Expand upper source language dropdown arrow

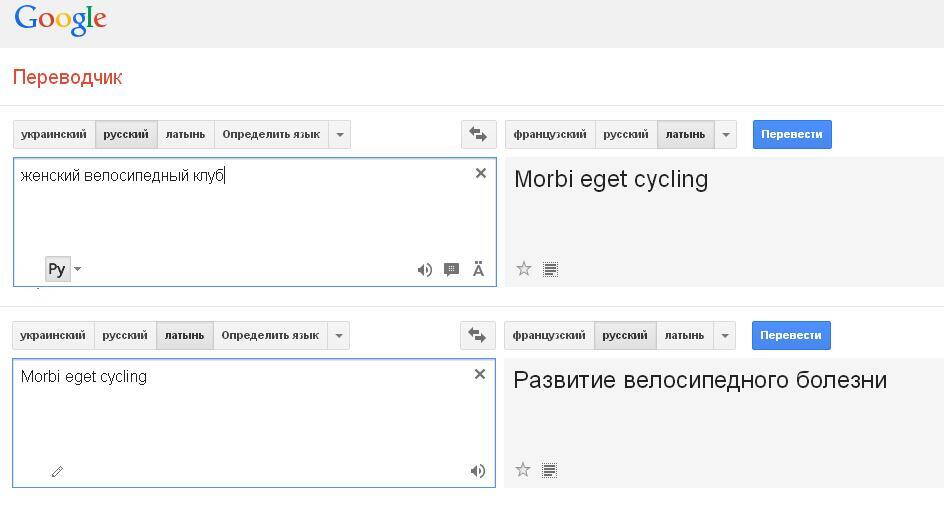coord(340,134)
